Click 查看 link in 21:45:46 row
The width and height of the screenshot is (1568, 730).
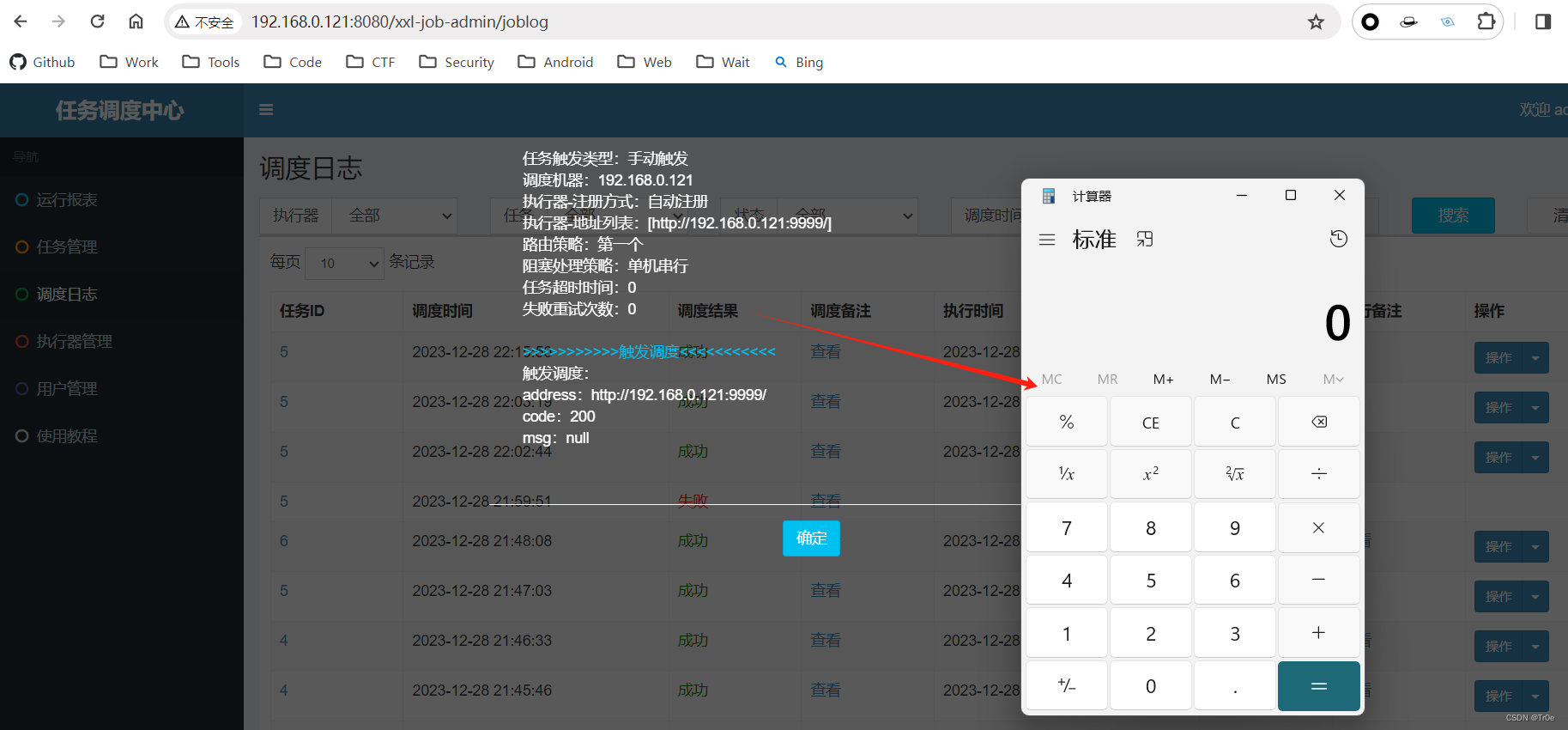click(x=826, y=690)
